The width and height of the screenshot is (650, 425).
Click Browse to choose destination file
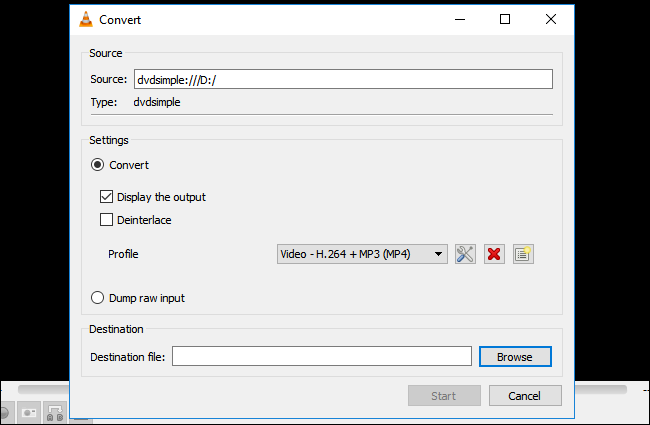coord(515,357)
